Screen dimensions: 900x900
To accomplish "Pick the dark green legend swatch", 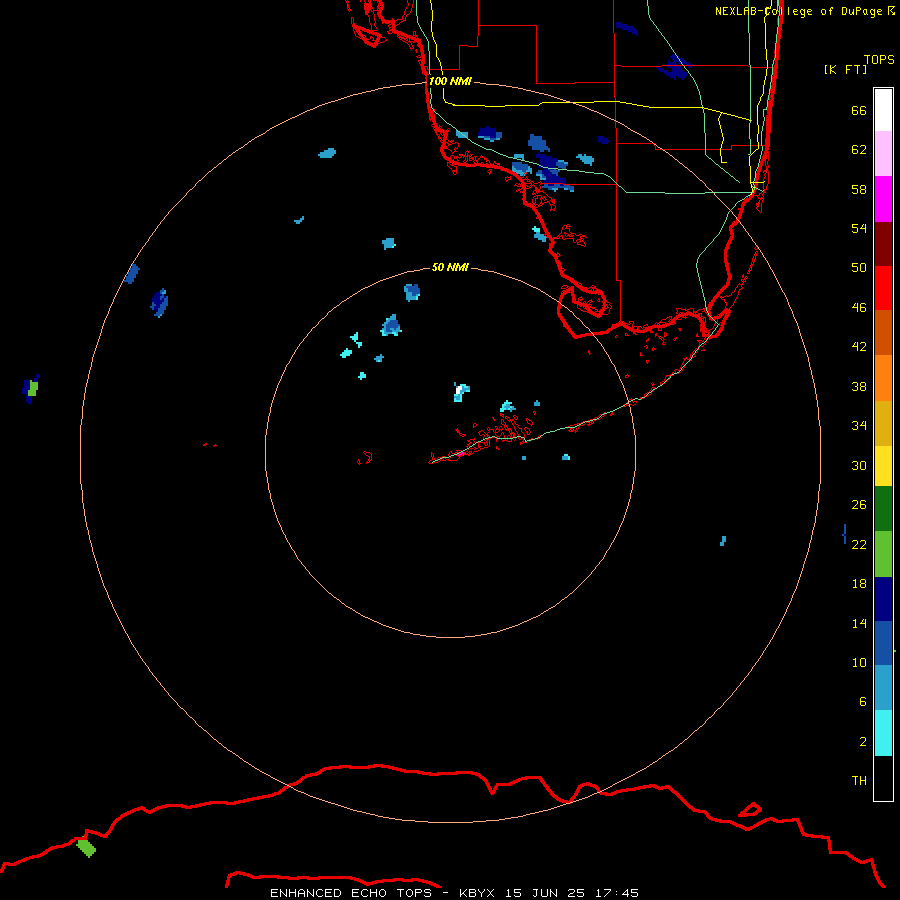I will (883, 509).
